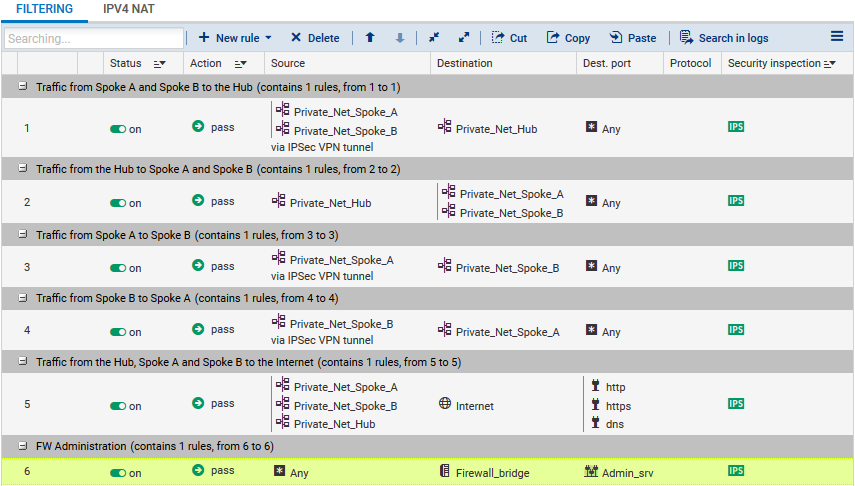Image resolution: width=855 pixels, height=486 pixels.
Task: Disable rule 6 using its status toggle
Action: coord(118,472)
